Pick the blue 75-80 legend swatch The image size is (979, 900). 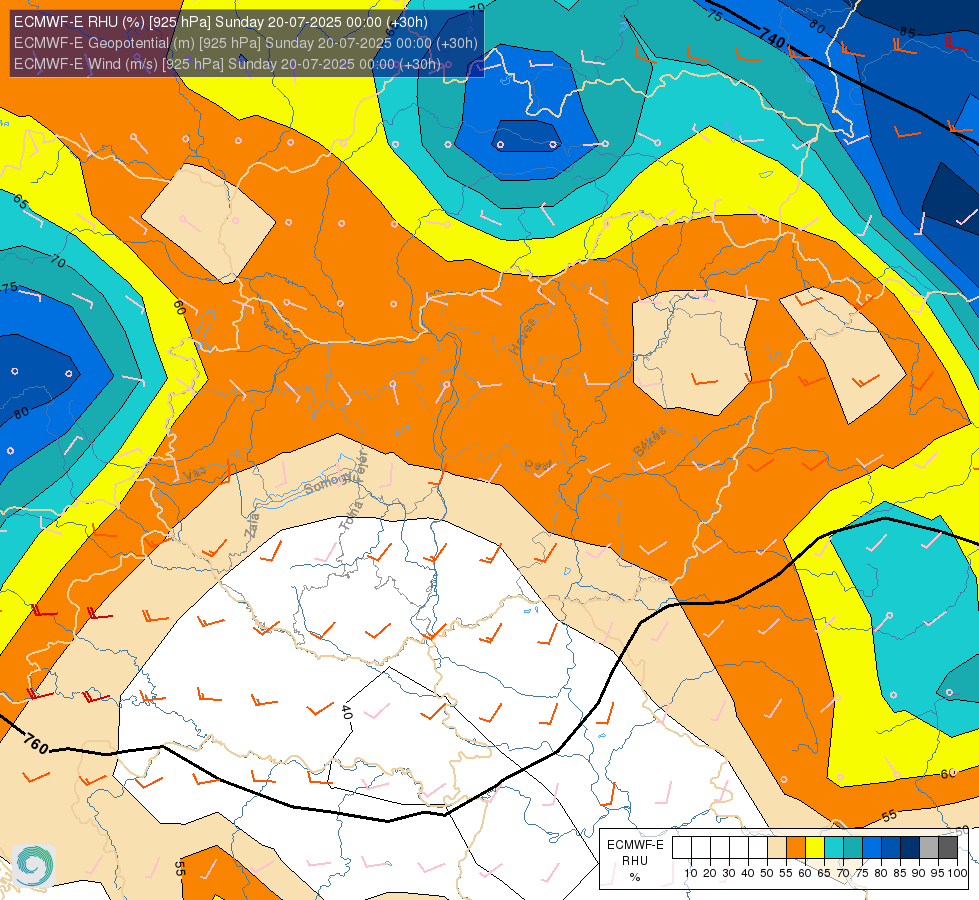click(x=872, y=848)
